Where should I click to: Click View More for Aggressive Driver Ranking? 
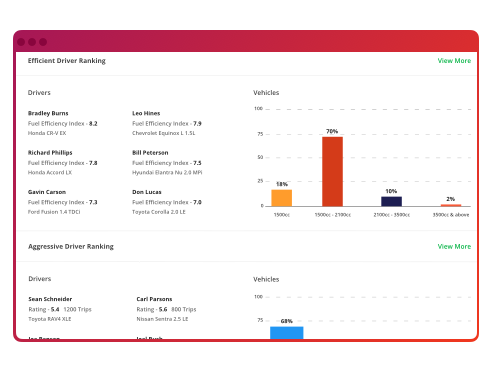click(x=454, y=246)
